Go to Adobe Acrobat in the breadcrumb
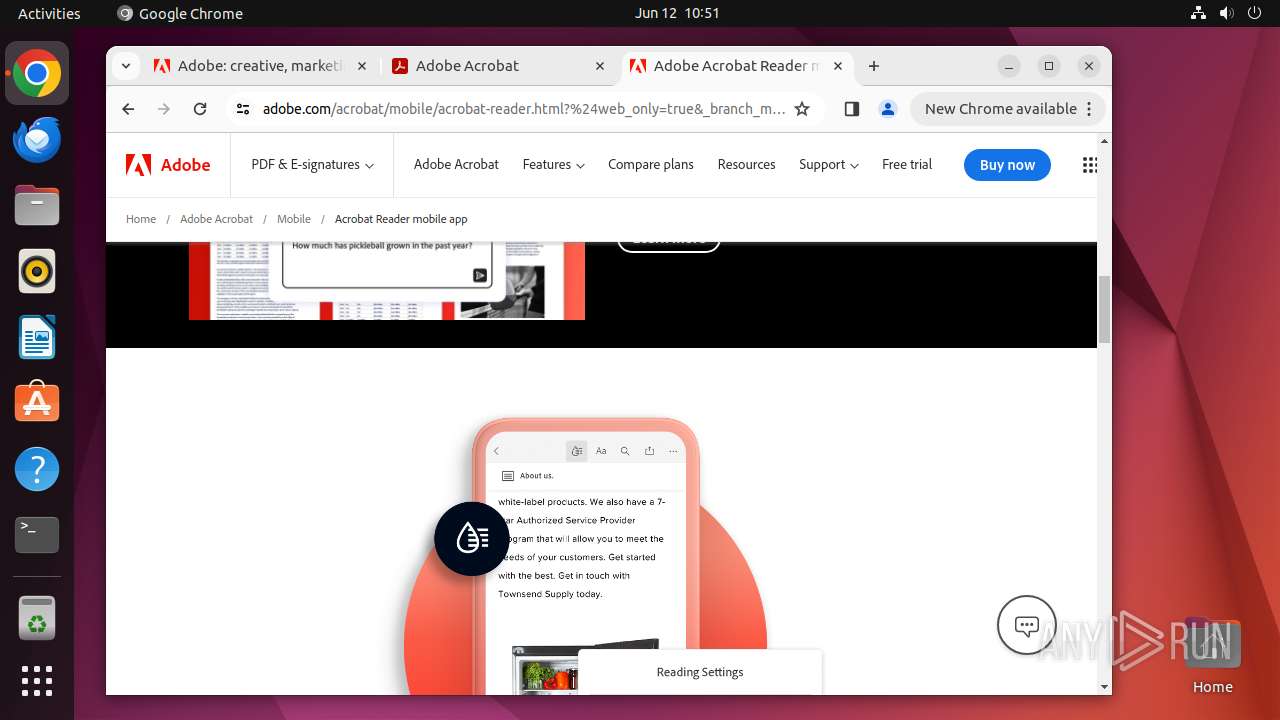Image resolution: width=1280 pixels, height=720 pixels. (x=216, y=219)
